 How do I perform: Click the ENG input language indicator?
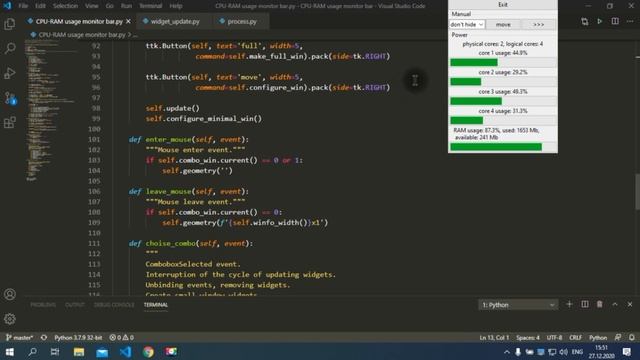(x=577, y=351)
